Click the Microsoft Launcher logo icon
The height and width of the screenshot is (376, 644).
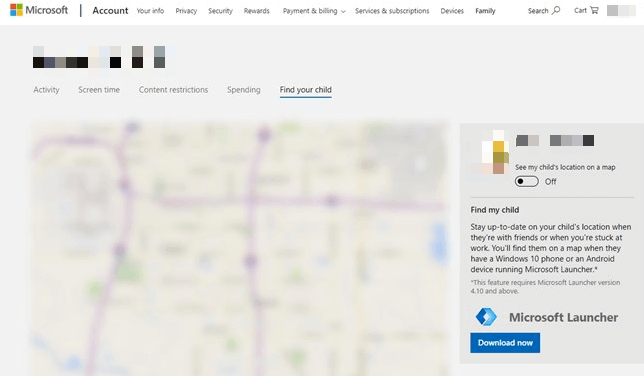[x=486, y=317]
